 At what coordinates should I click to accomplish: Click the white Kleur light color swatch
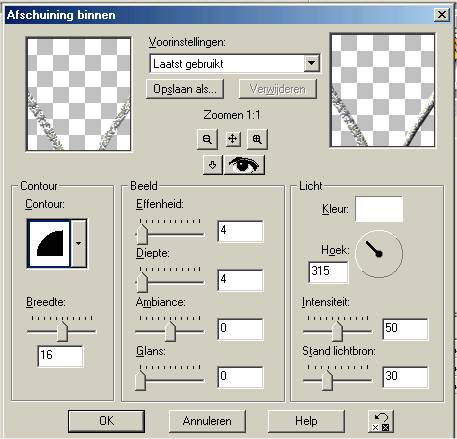tap(379, 209)
